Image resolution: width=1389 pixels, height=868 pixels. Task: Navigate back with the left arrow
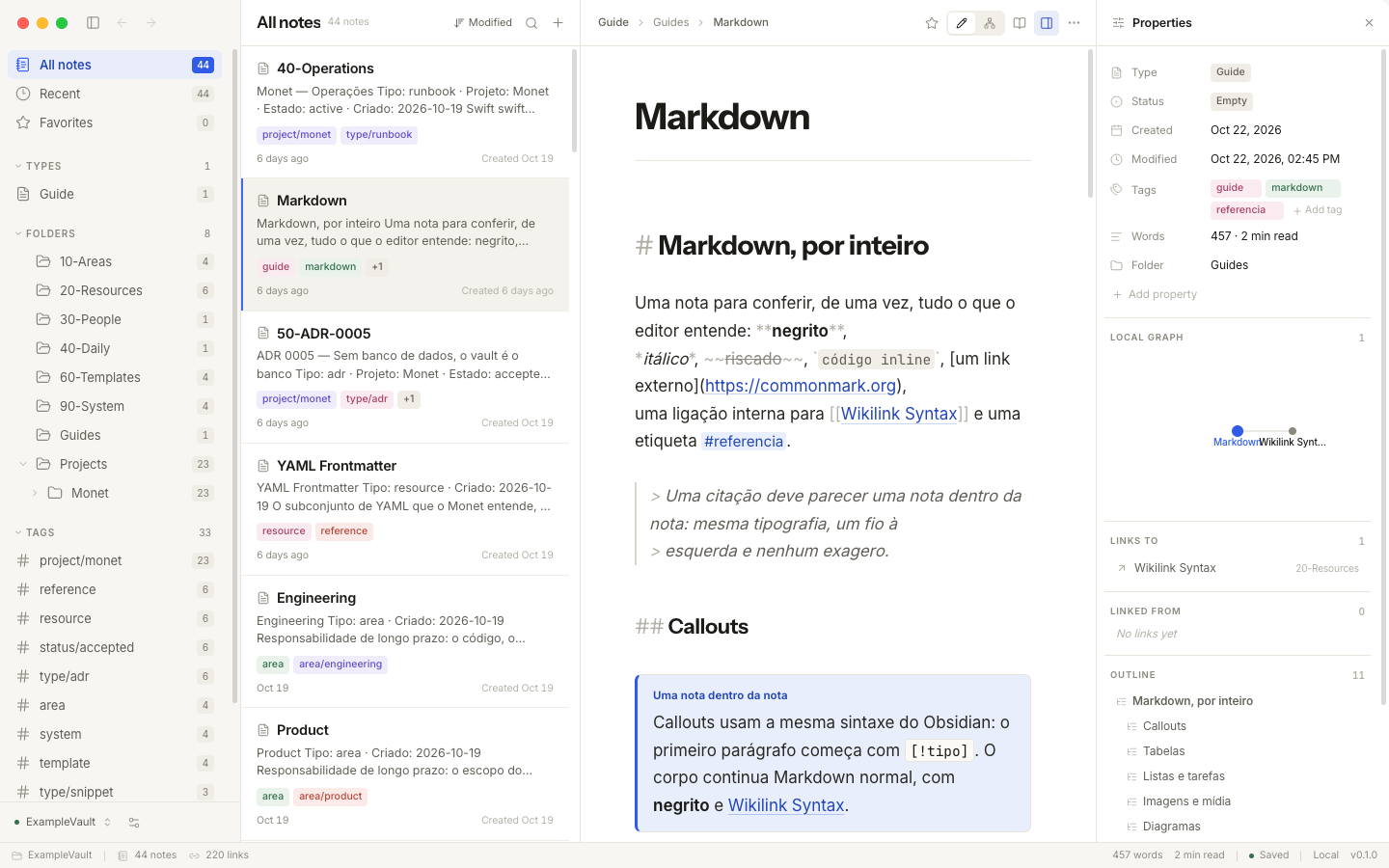(x=123, y=23)
